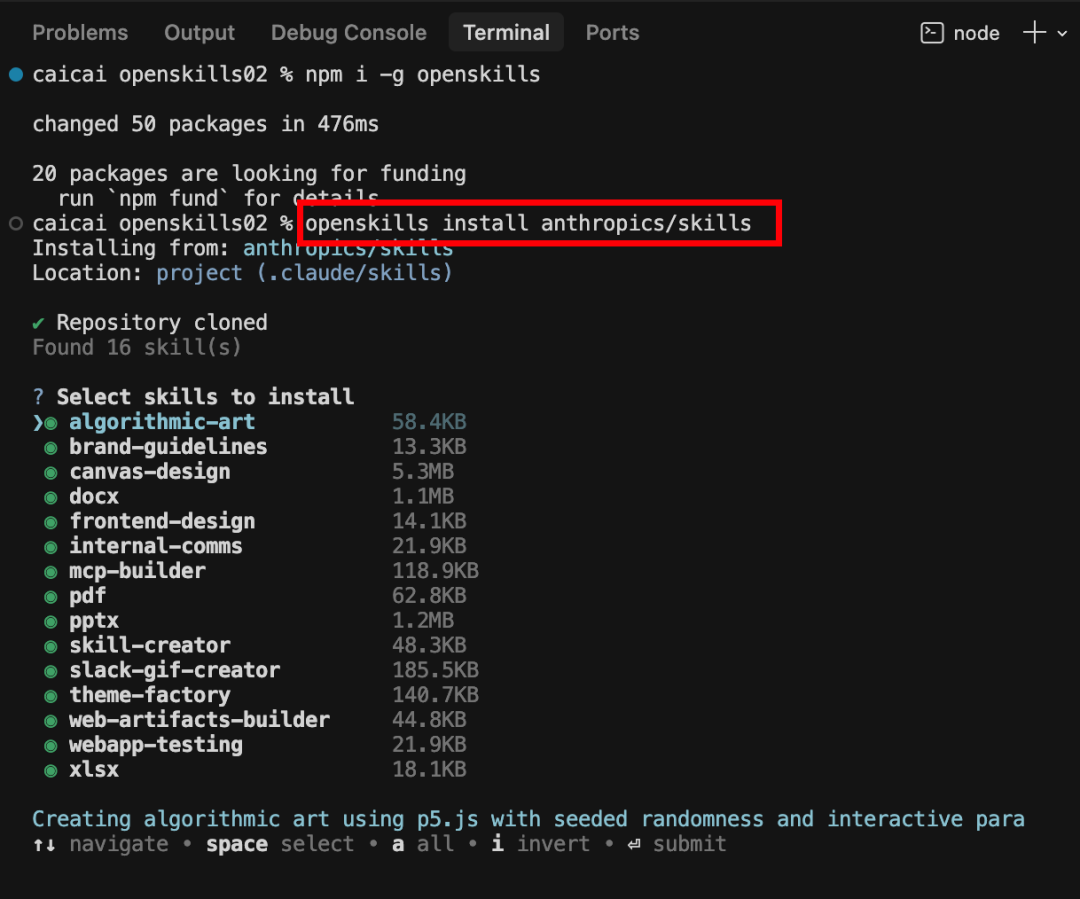Screen dimensions: 1080x899
Task: Toggle the internal-comms selection dot
Action: (51, 547)
